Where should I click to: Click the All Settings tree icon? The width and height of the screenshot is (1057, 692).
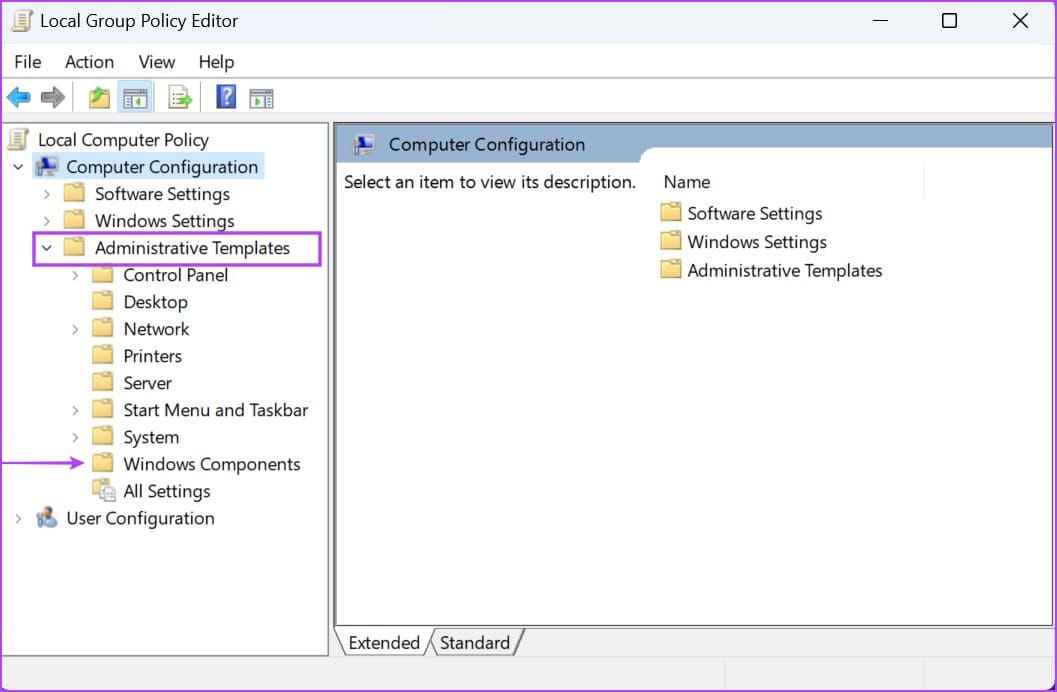(104, 490)
